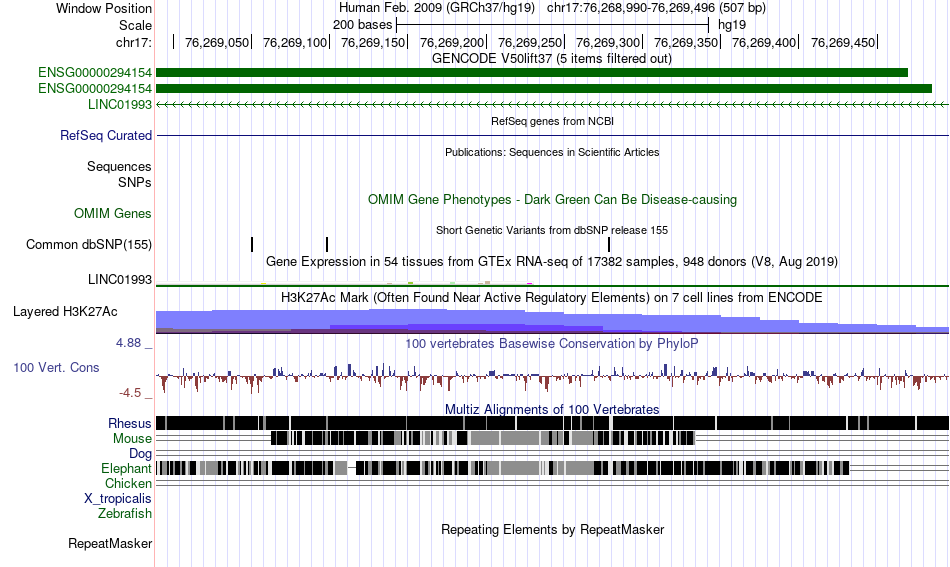Click the -4.5 lower scale value
This screenshot has width=950, height=567.
(130, 393)
